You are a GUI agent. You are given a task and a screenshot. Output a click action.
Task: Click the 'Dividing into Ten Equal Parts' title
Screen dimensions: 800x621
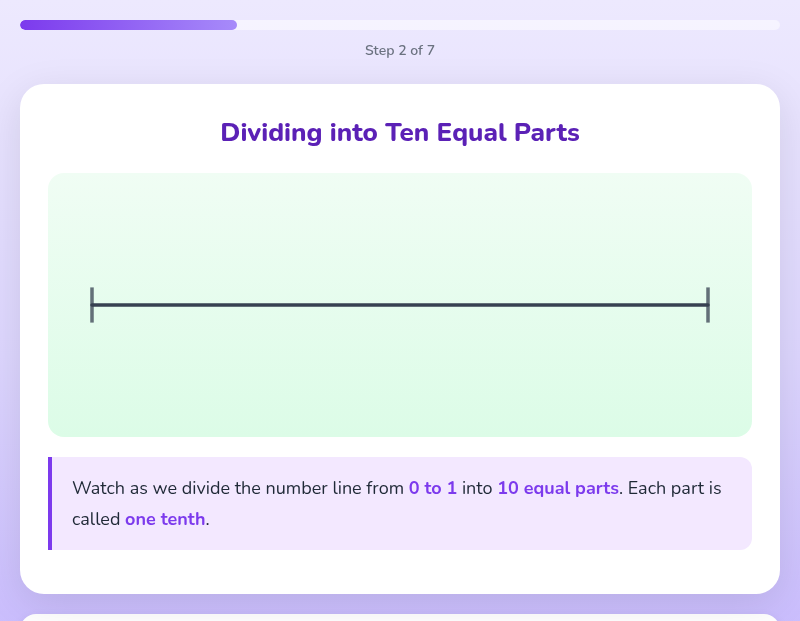(x=400, y=132)
